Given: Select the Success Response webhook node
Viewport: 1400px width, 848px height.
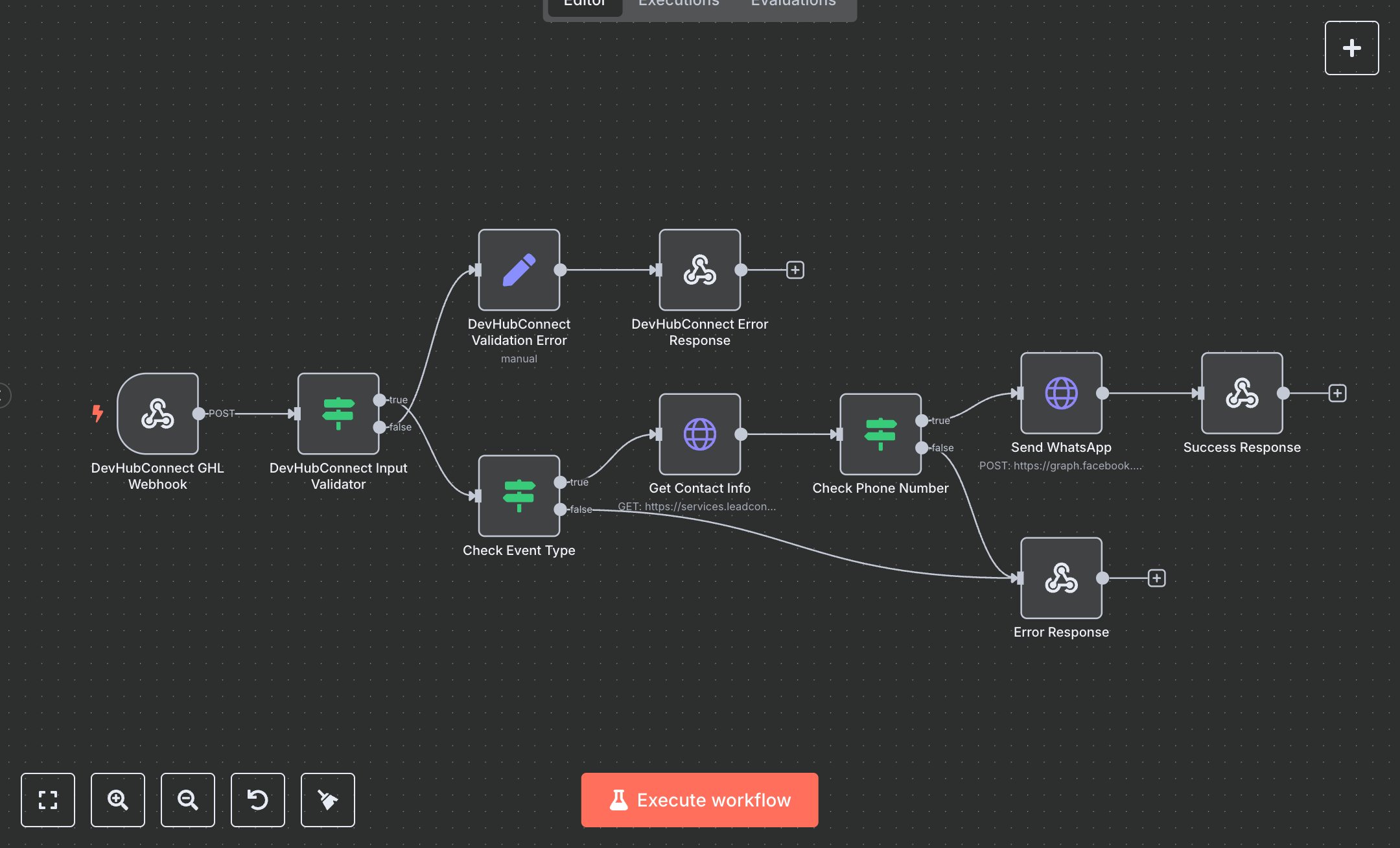Looking at the screenshot, I should coord(1241,393).
